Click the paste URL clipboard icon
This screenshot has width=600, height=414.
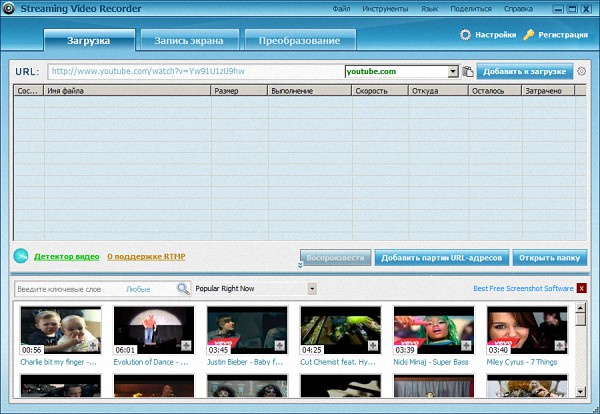pyautogui.click(x=467, y=72)
